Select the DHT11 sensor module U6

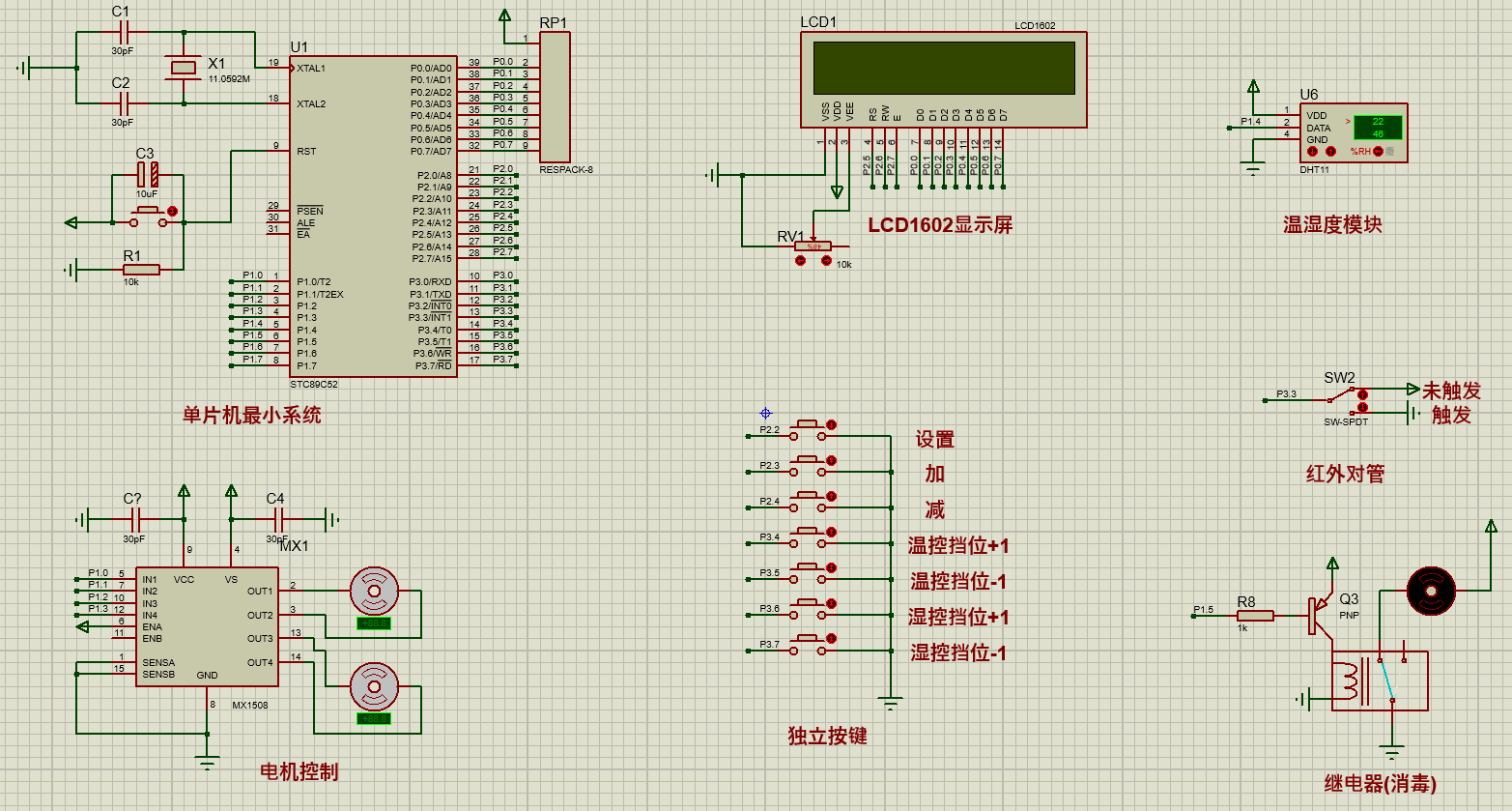coord(1353,133)
